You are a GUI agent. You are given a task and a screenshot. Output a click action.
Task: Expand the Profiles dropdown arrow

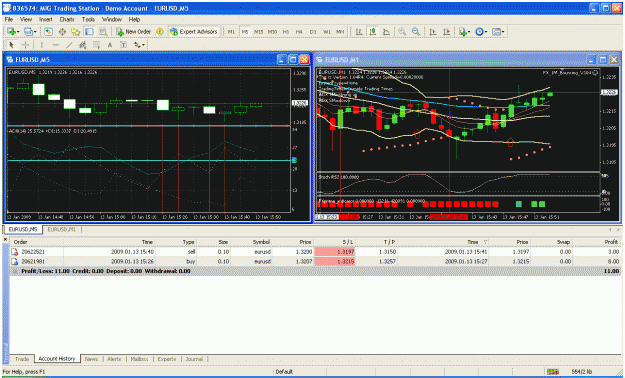point(35,32)
